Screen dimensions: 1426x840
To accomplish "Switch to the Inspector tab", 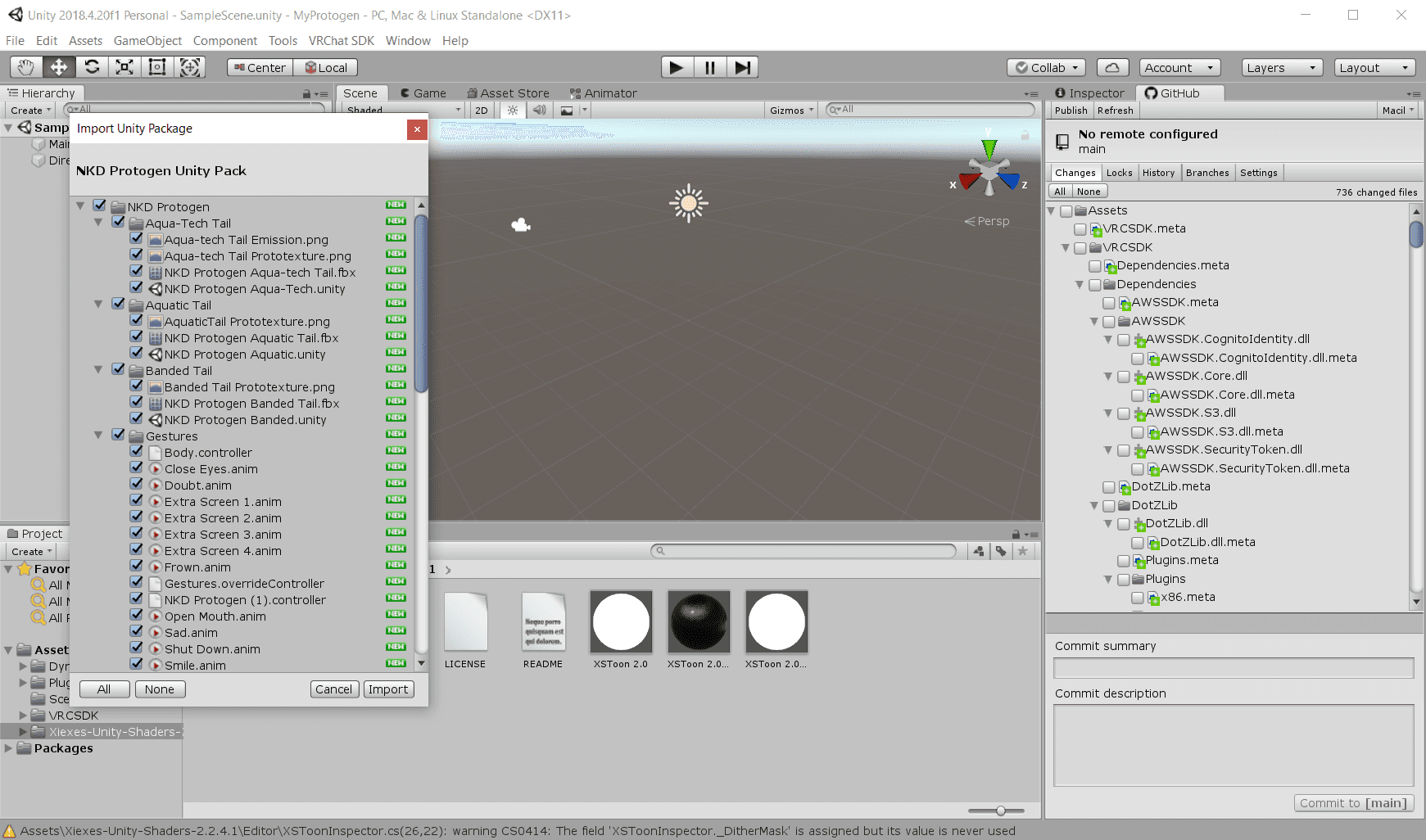I will click(1090, 93).
